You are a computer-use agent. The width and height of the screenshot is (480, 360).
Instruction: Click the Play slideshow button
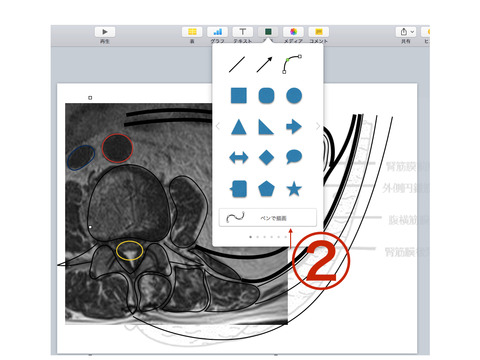105,32
